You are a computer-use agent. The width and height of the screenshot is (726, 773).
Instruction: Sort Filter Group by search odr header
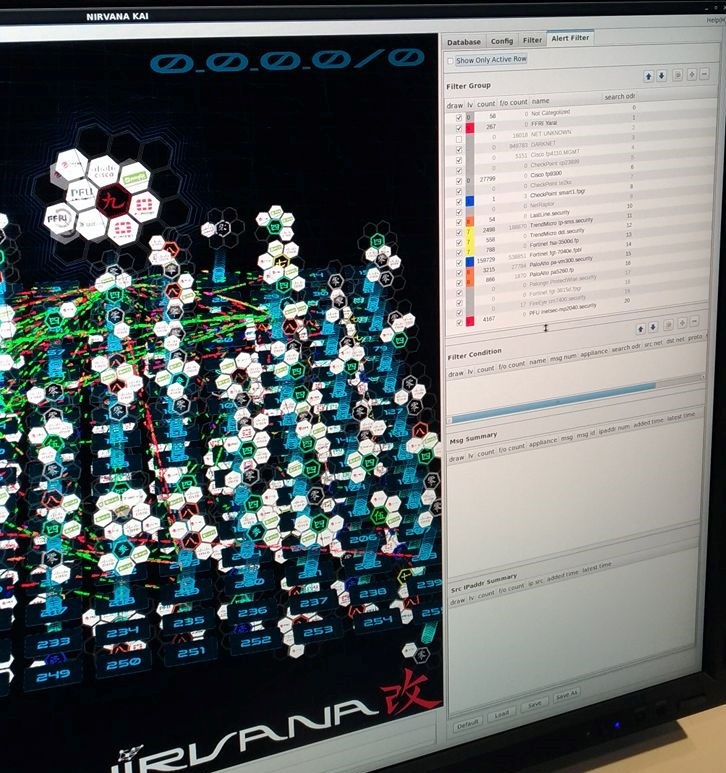619,97
